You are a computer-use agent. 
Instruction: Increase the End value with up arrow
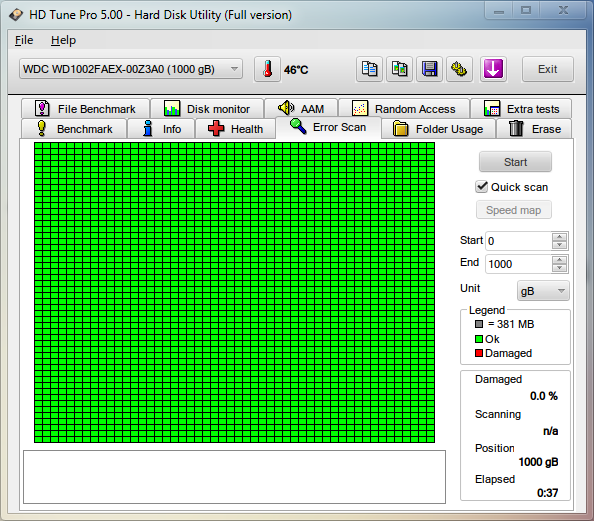560,260
